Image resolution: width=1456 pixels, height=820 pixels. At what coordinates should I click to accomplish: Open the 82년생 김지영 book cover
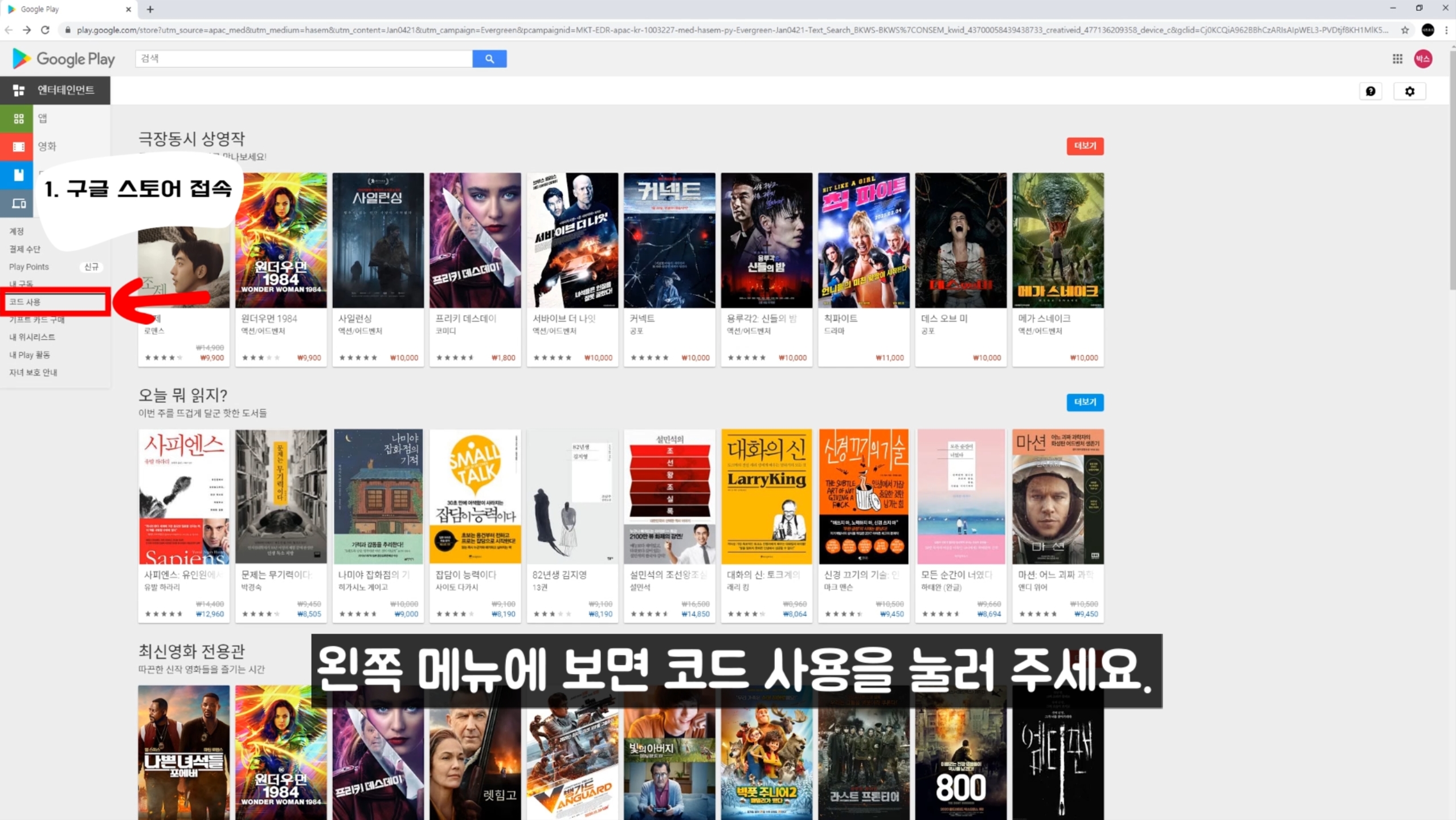coord(572,497)
